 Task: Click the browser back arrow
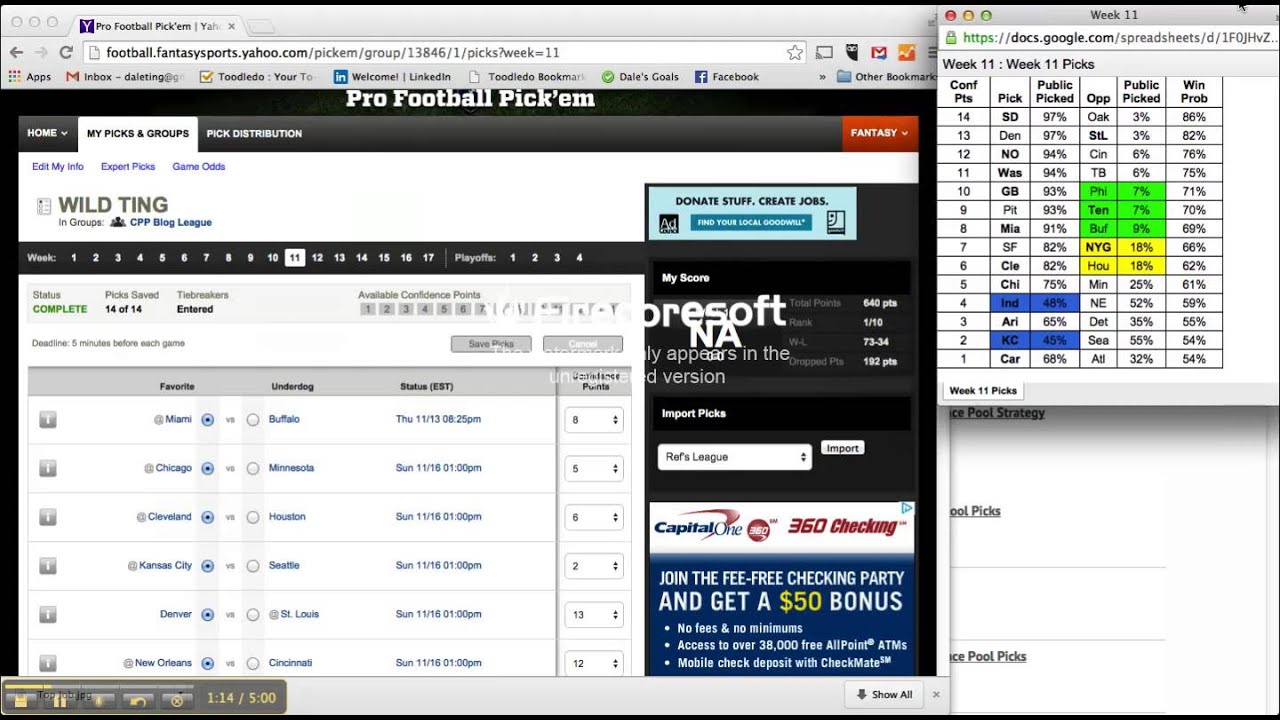coord(16,53)
